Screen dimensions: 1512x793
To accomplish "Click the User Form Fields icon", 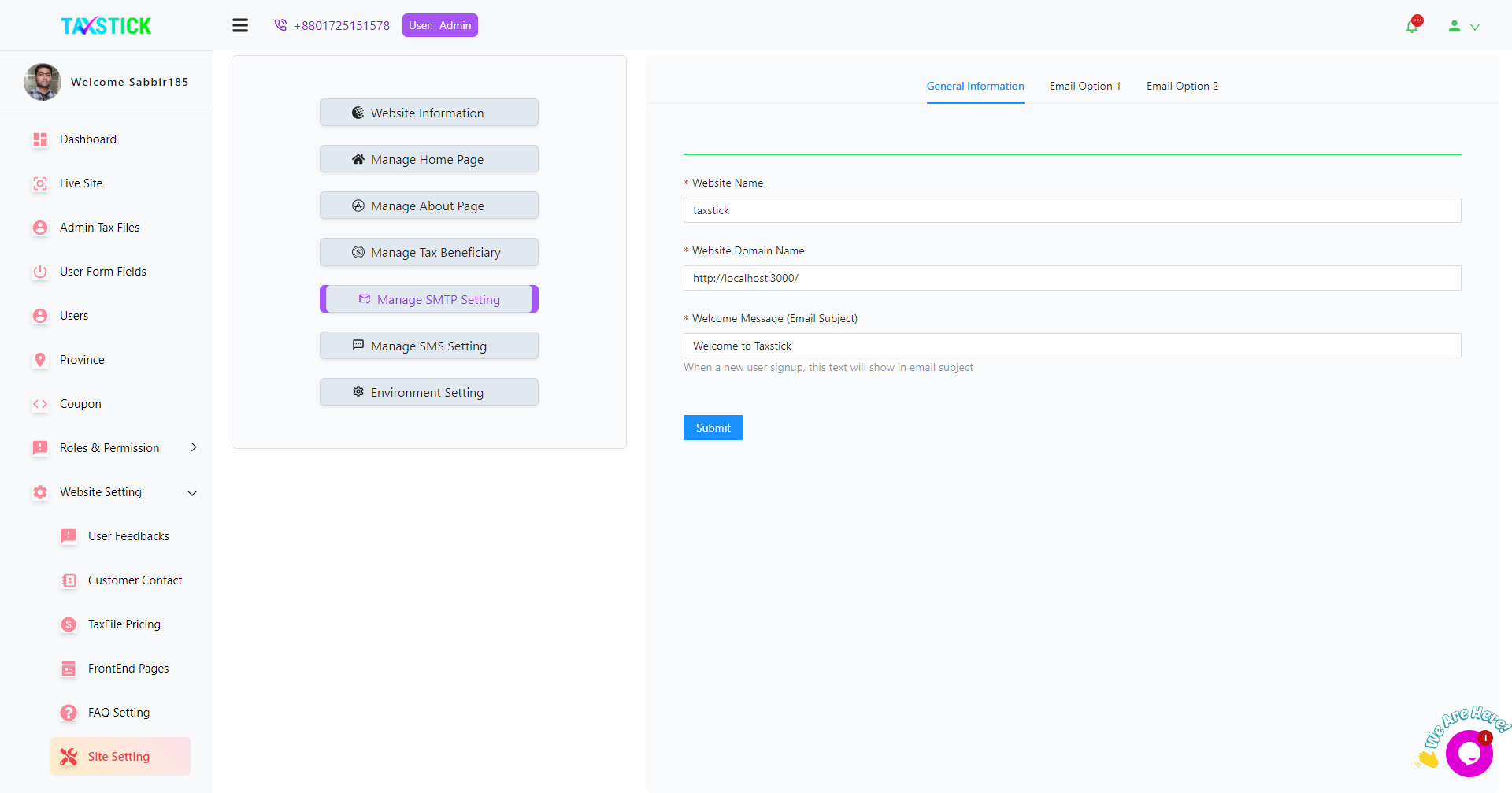I will 40,272.
